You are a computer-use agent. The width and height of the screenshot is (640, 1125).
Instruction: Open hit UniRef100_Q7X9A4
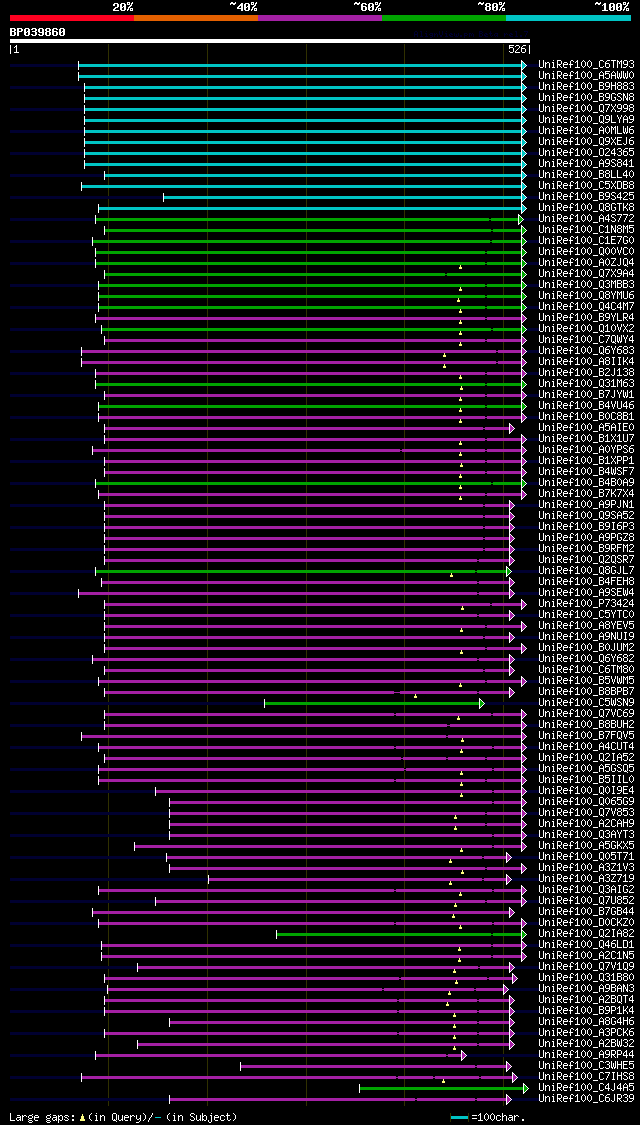(x=586, y=273)
